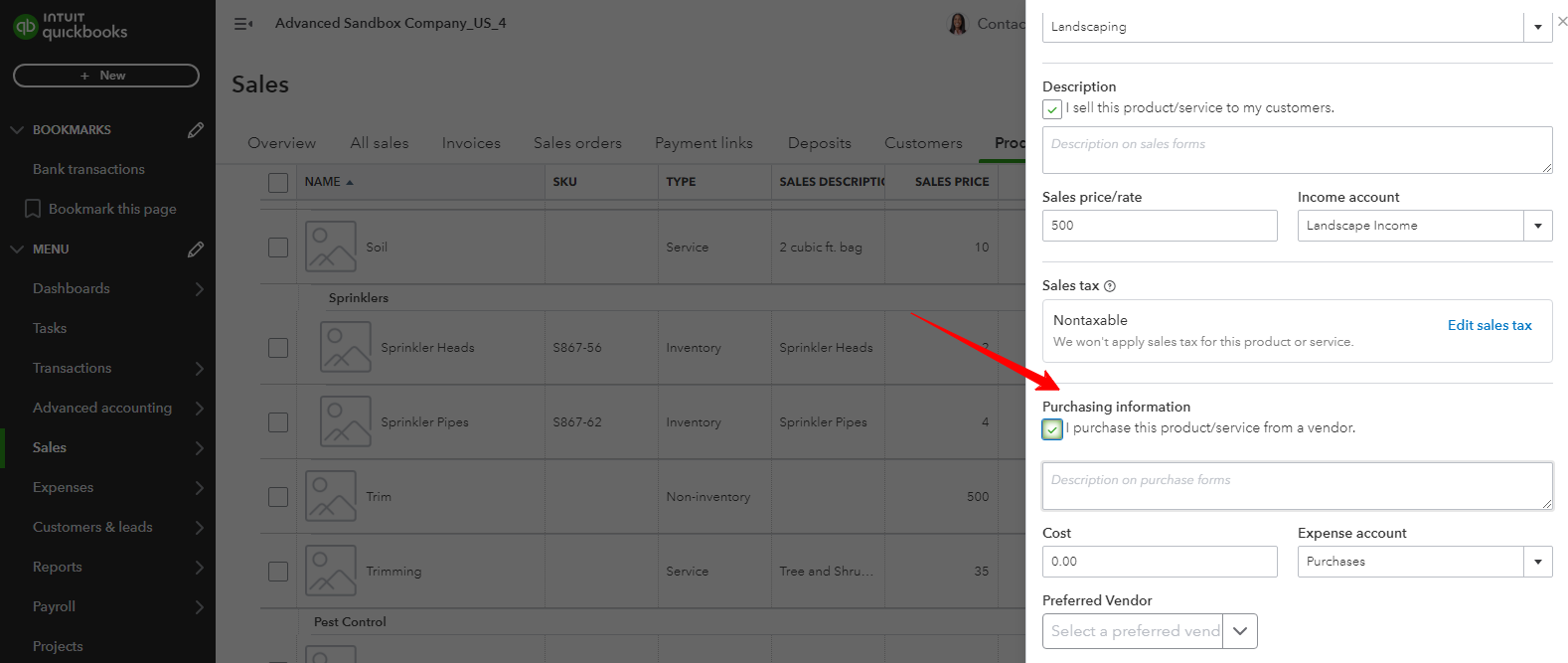Expand the Transactions submenu

[199, 369]
